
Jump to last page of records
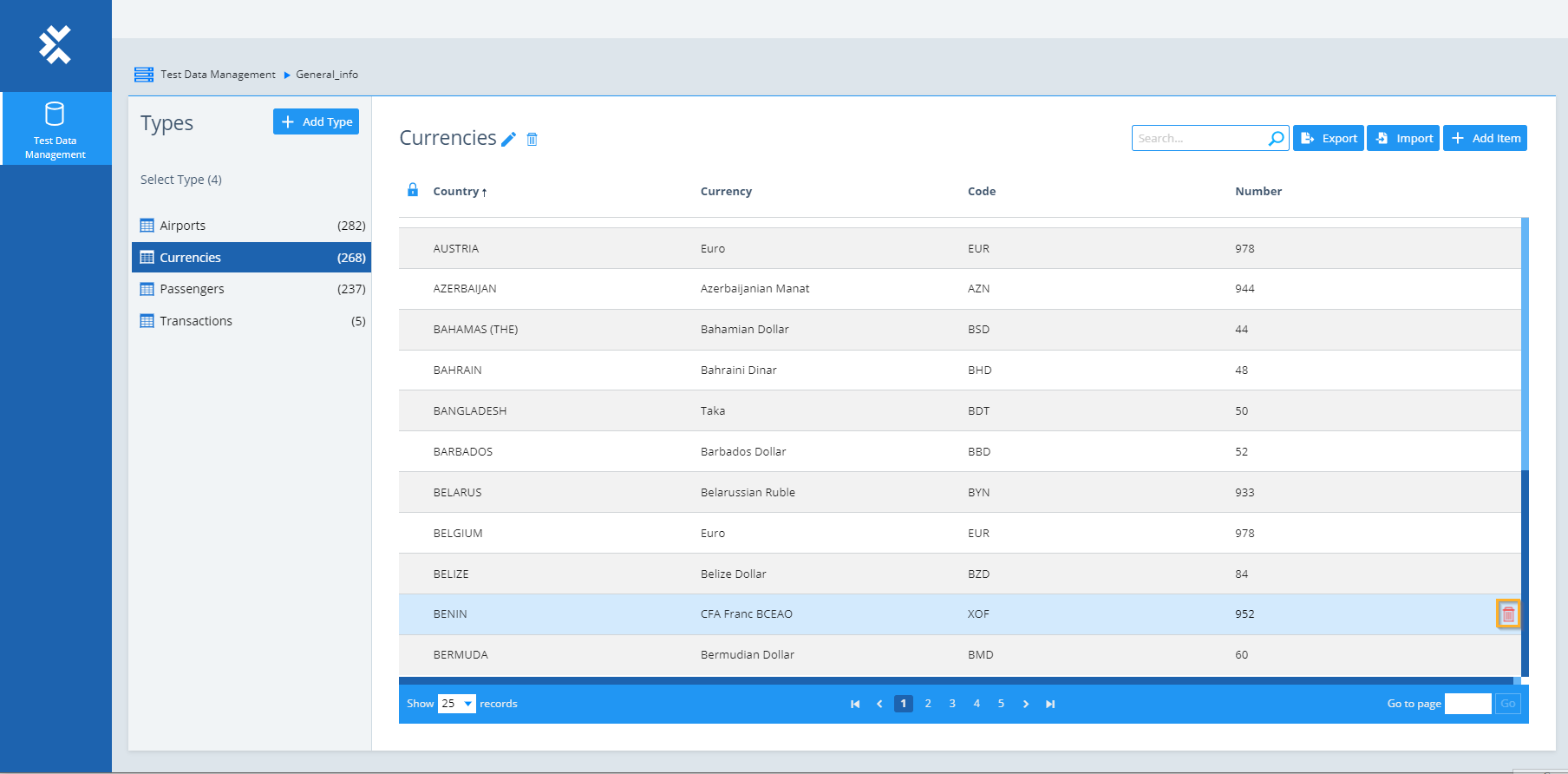[x=1050, y=704]
